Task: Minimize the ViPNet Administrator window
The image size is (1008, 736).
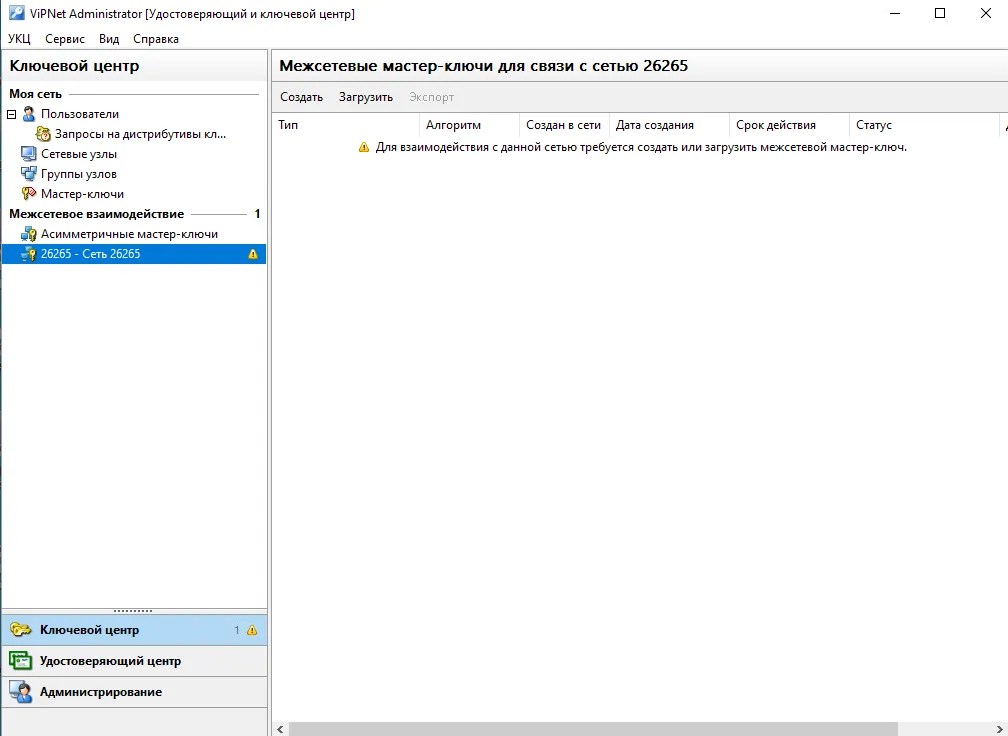Action: click(x=894, y=13)
